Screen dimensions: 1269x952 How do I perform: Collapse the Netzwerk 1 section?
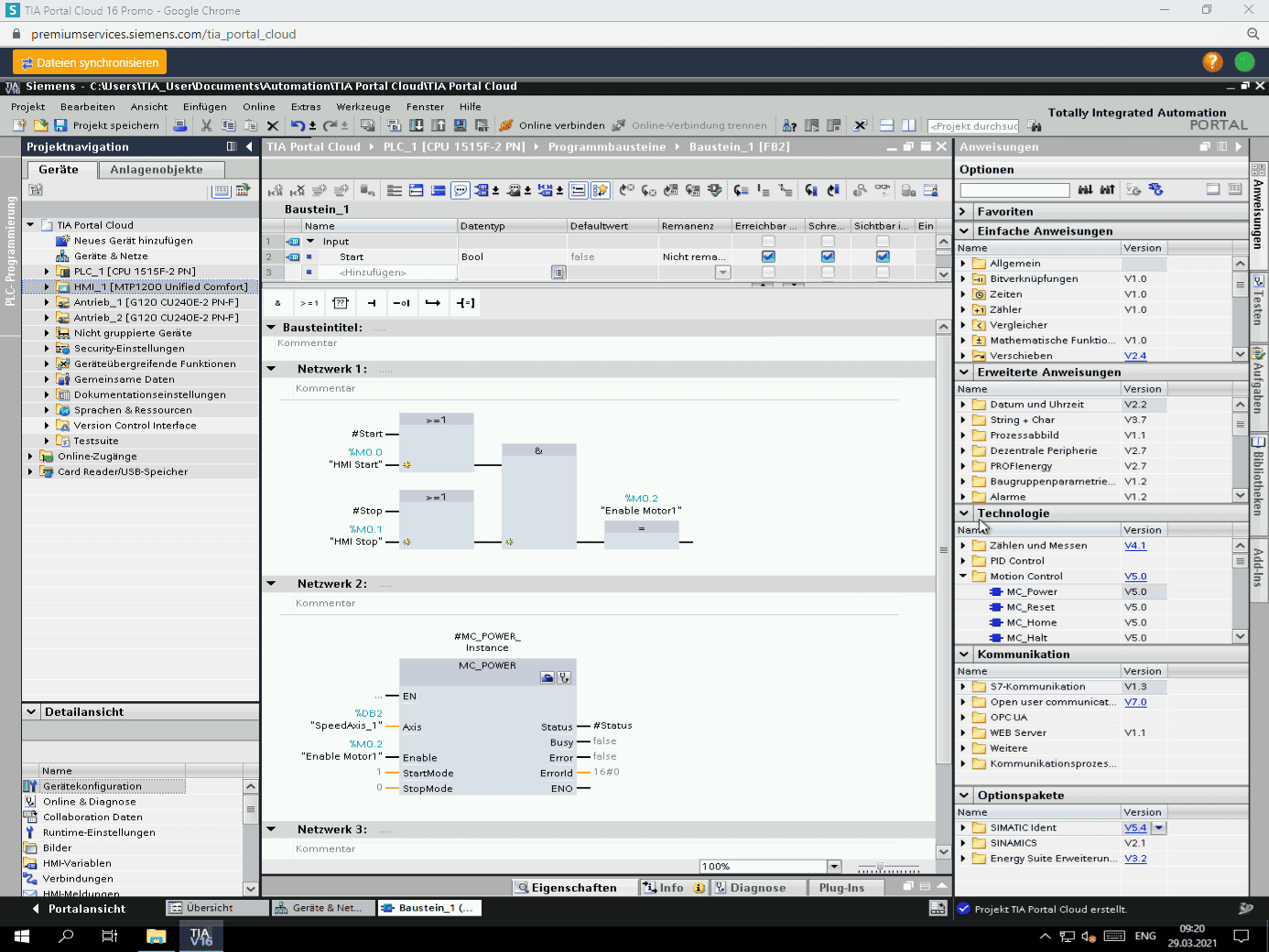pyautogui.click(x=271, y=369)
